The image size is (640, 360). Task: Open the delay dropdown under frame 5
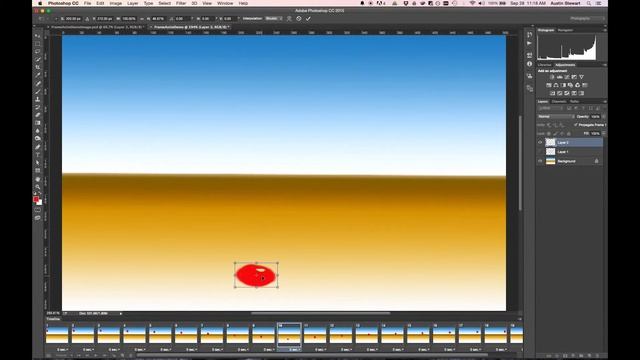point(165,350)
